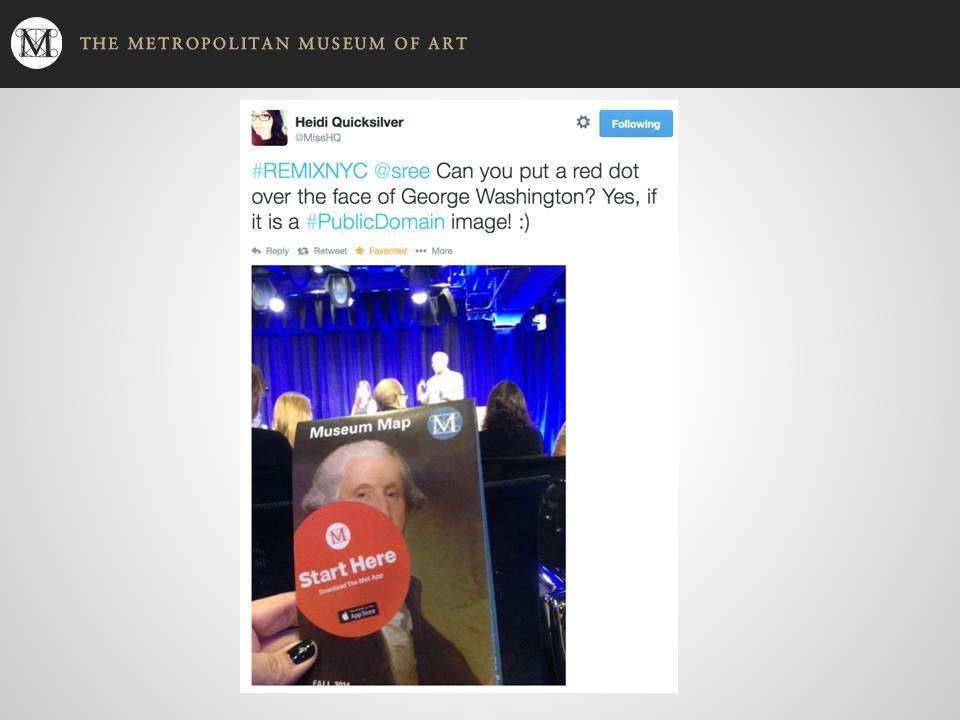Open the #REMIXNYC hashtag link

[x=309, y=171]
